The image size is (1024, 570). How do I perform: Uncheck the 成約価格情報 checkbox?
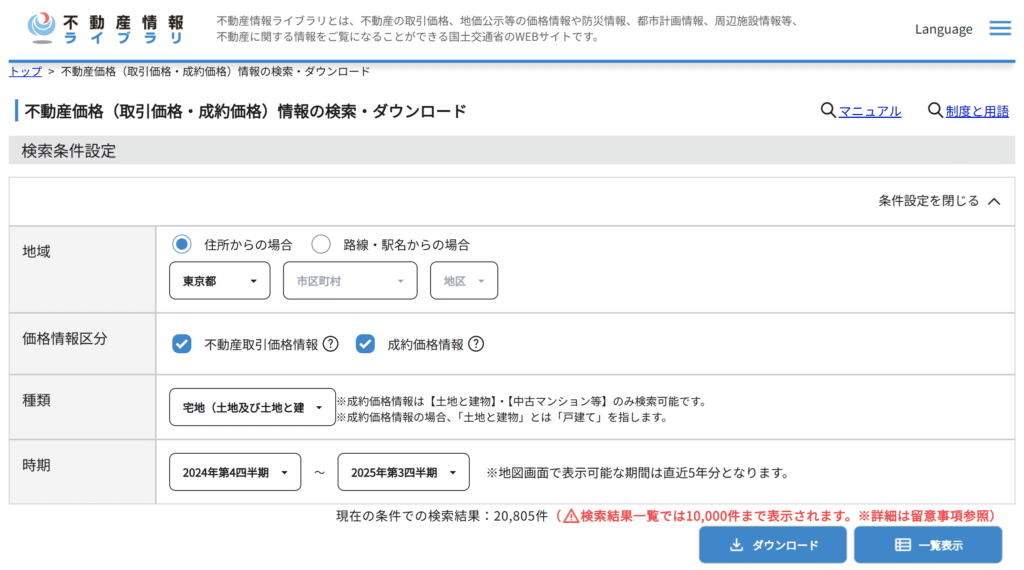pyautogui.click(x=365, y=344)
